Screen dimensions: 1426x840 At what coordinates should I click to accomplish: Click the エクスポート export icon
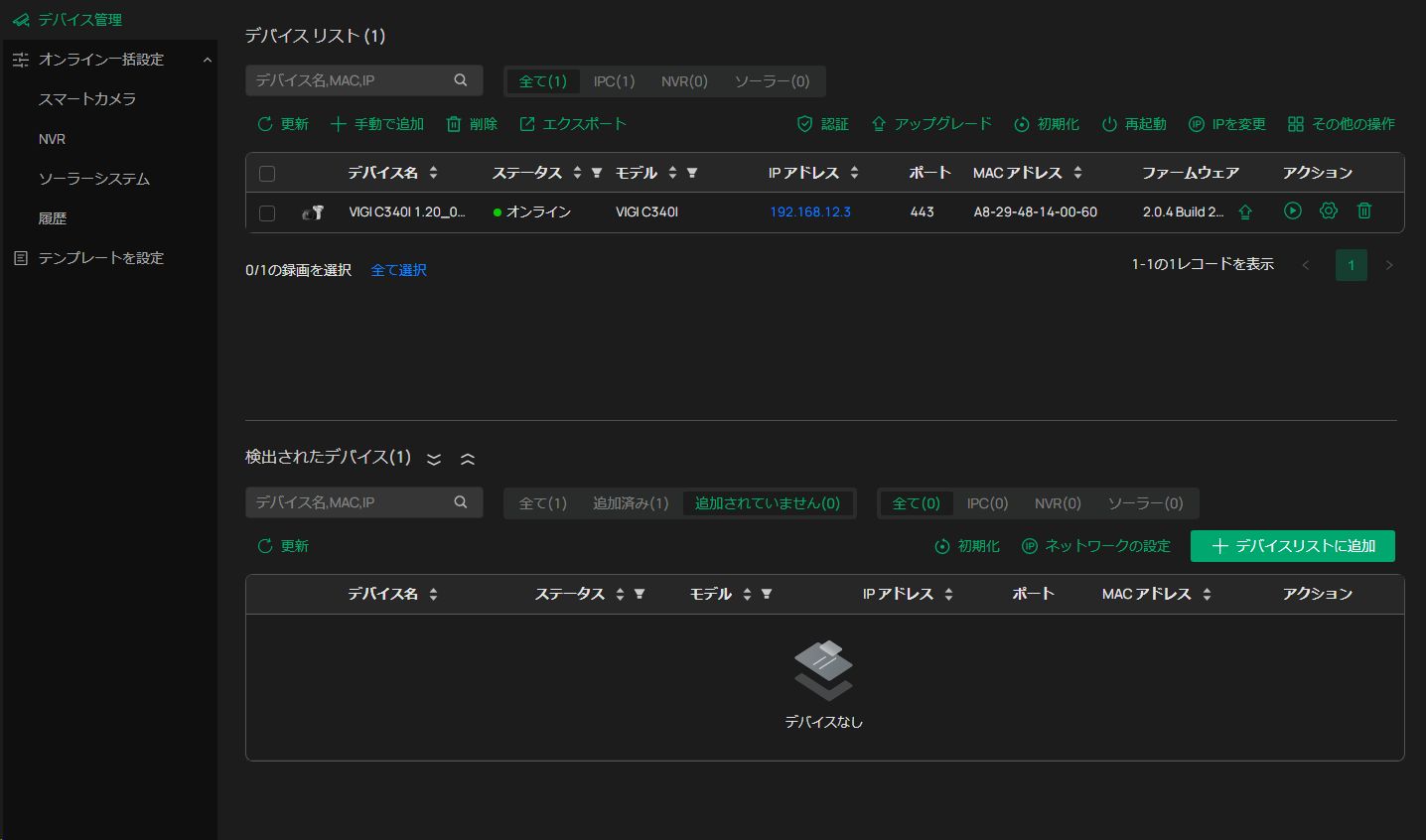click(x=527, y=124)
